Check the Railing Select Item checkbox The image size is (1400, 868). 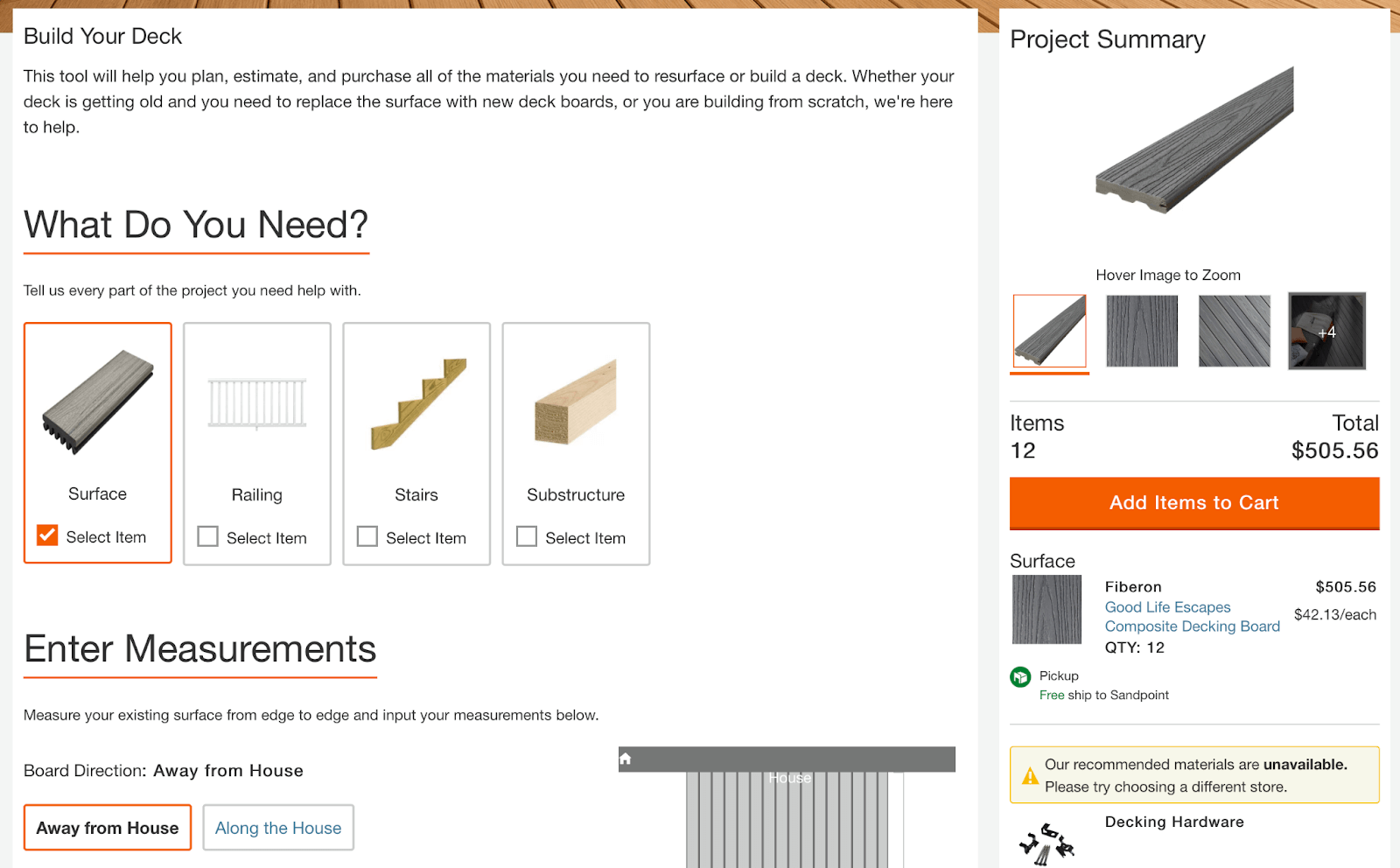click(207, 536)
